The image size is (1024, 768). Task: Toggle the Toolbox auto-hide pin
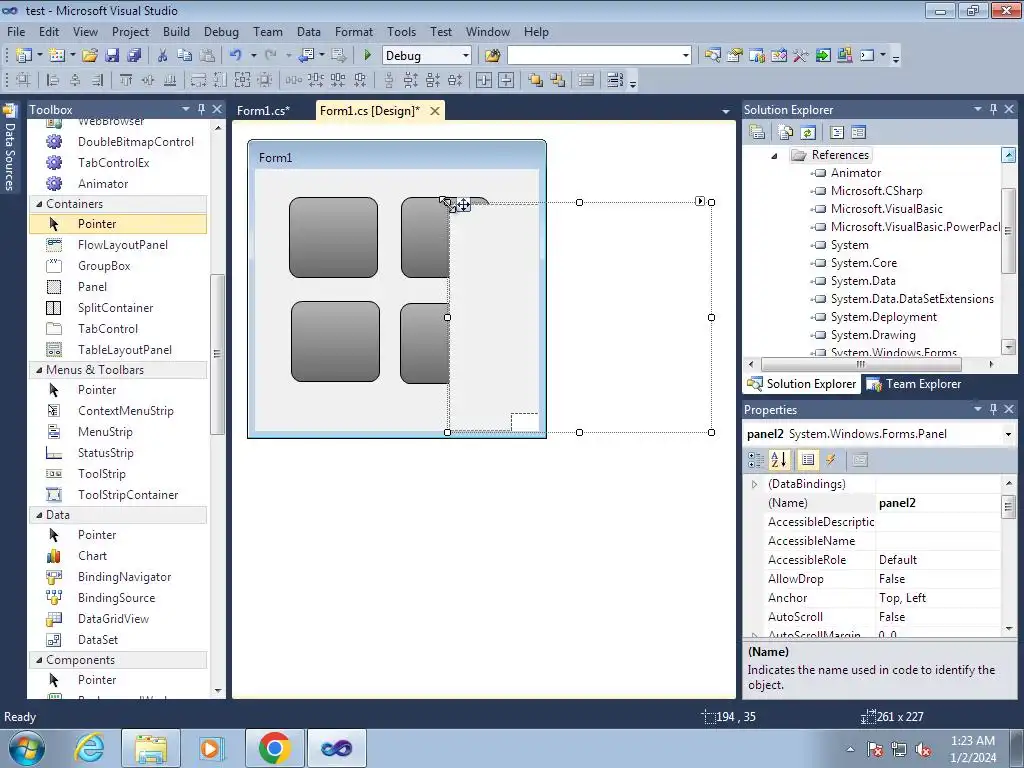[x=201, y=109]
